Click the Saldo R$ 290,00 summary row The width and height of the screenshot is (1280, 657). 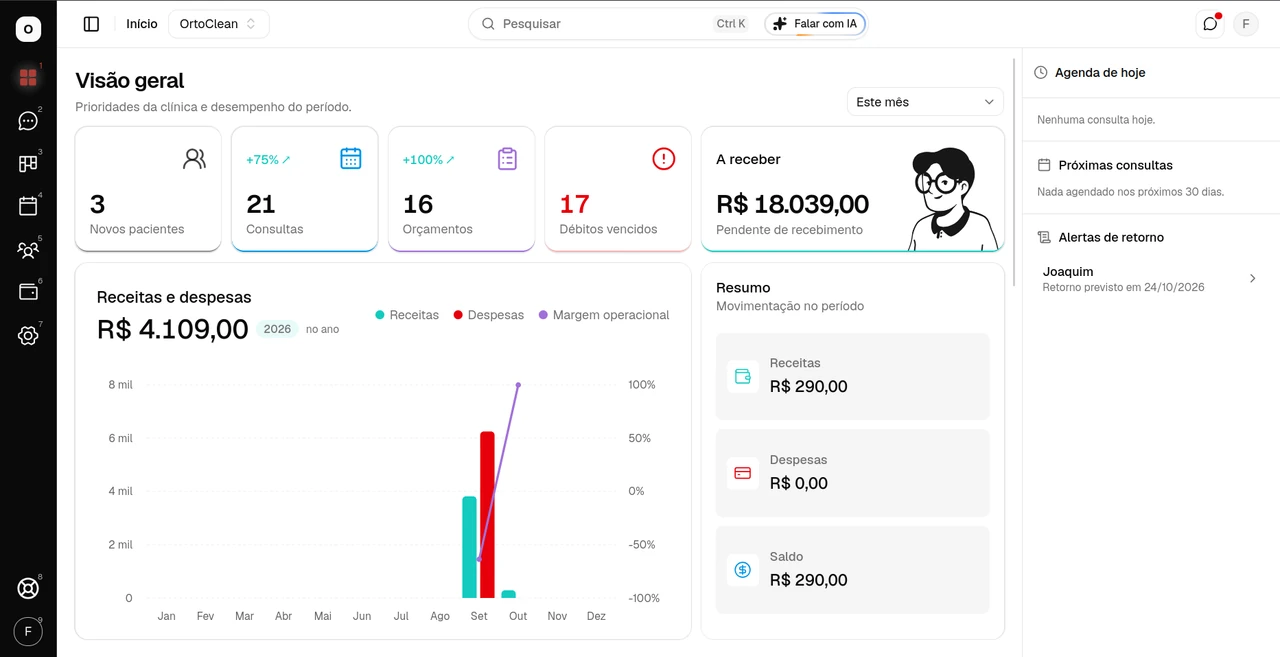click(853, 570)
